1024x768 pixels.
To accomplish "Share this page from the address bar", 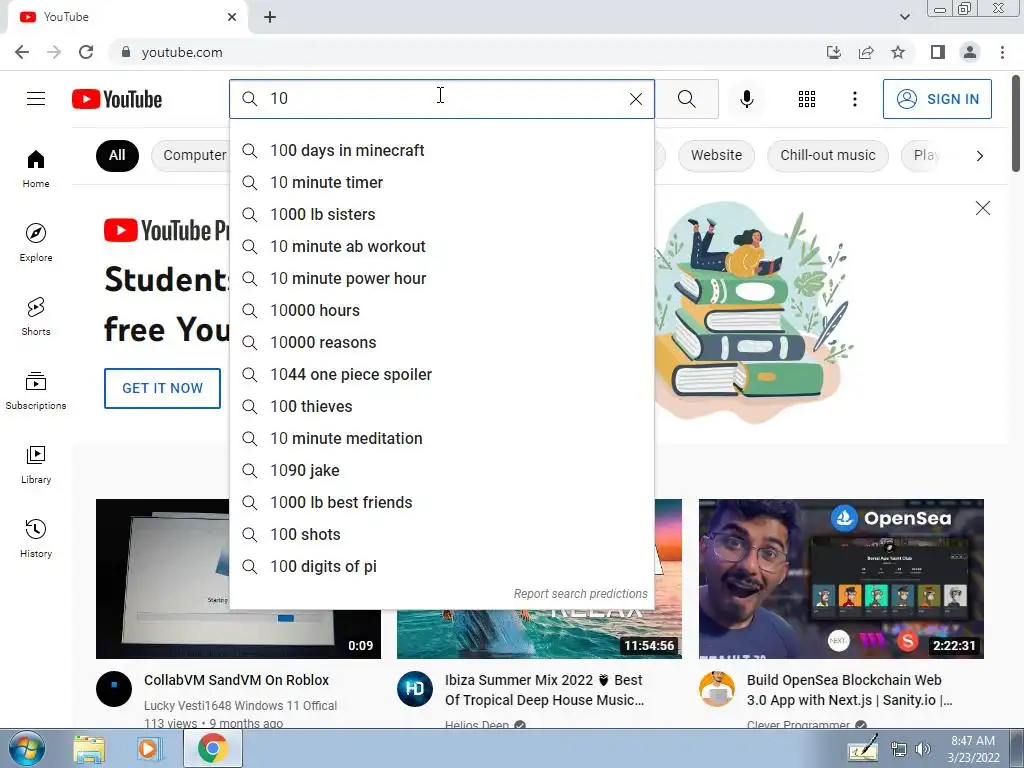I will click(x=866, y=52).
